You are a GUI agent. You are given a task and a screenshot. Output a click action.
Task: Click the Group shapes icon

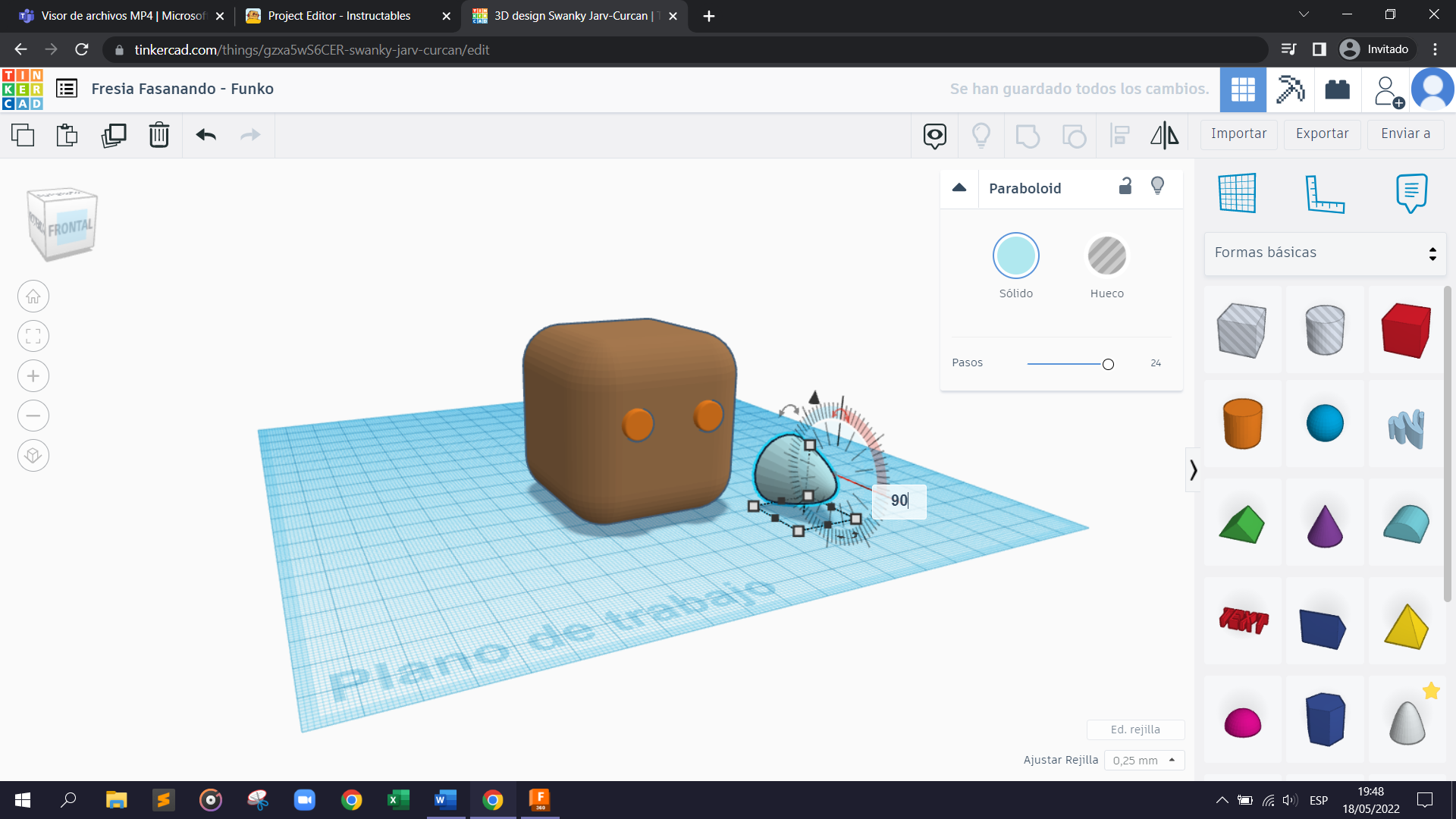coord(1028,136)
